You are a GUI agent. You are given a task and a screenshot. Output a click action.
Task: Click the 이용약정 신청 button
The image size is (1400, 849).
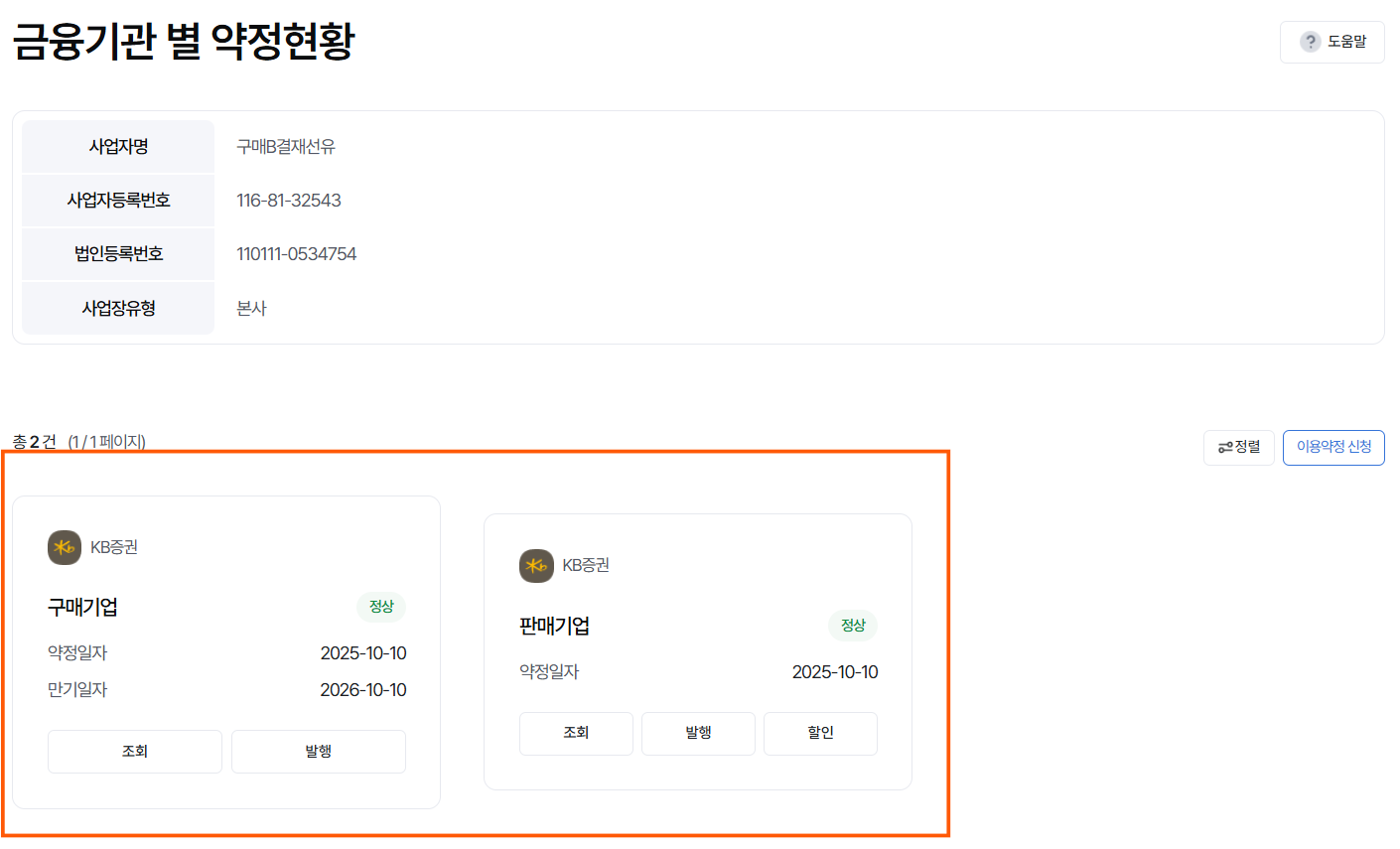1333,448
